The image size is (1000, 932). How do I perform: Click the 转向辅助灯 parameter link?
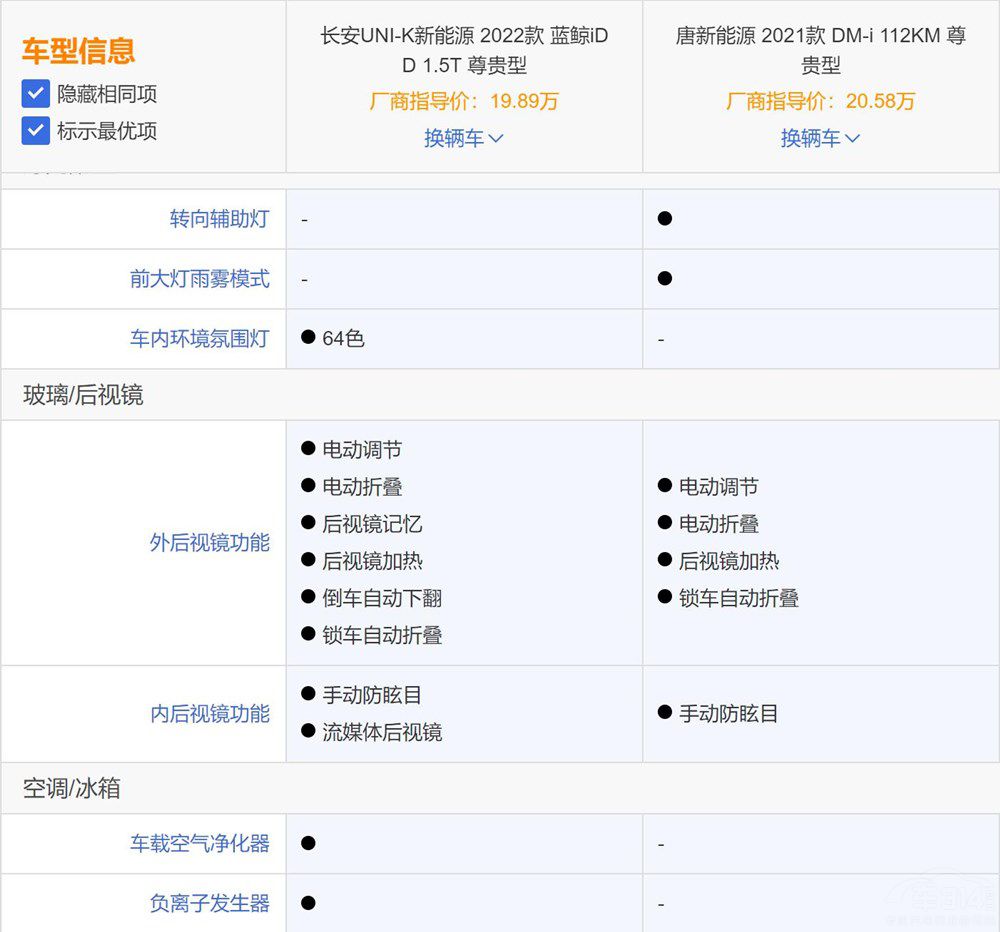pyautogui.click(x=219, y=219)
